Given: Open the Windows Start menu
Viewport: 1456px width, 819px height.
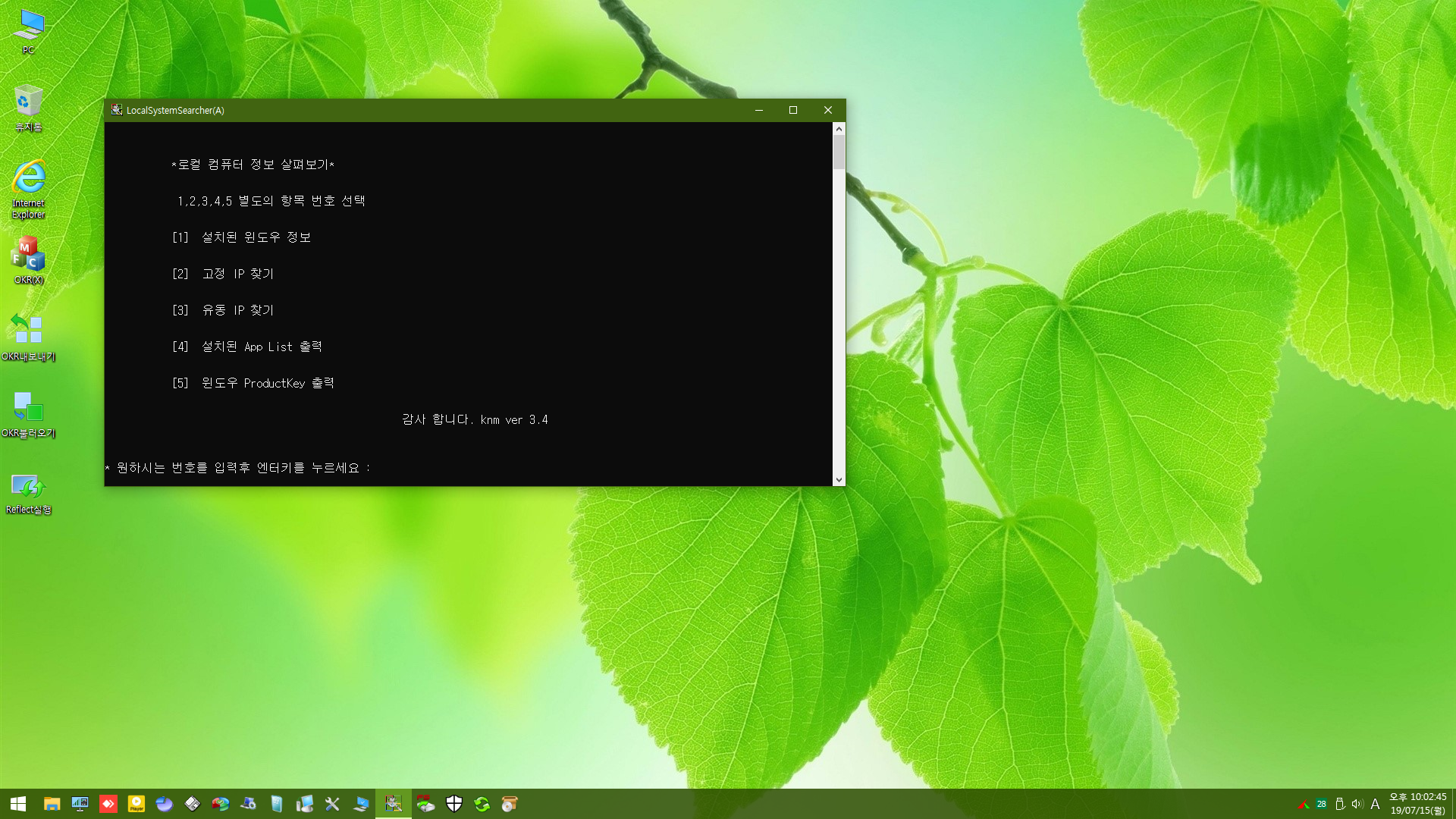Looking at the screenshot, I should coord(18,804).
